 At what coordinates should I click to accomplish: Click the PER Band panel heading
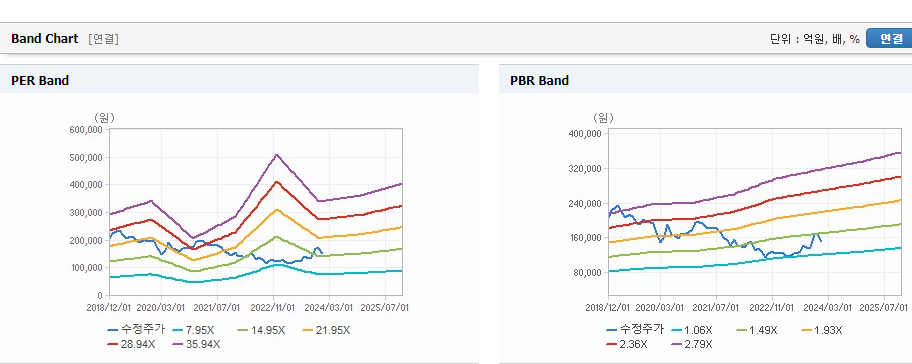click(x=40, y=81)
